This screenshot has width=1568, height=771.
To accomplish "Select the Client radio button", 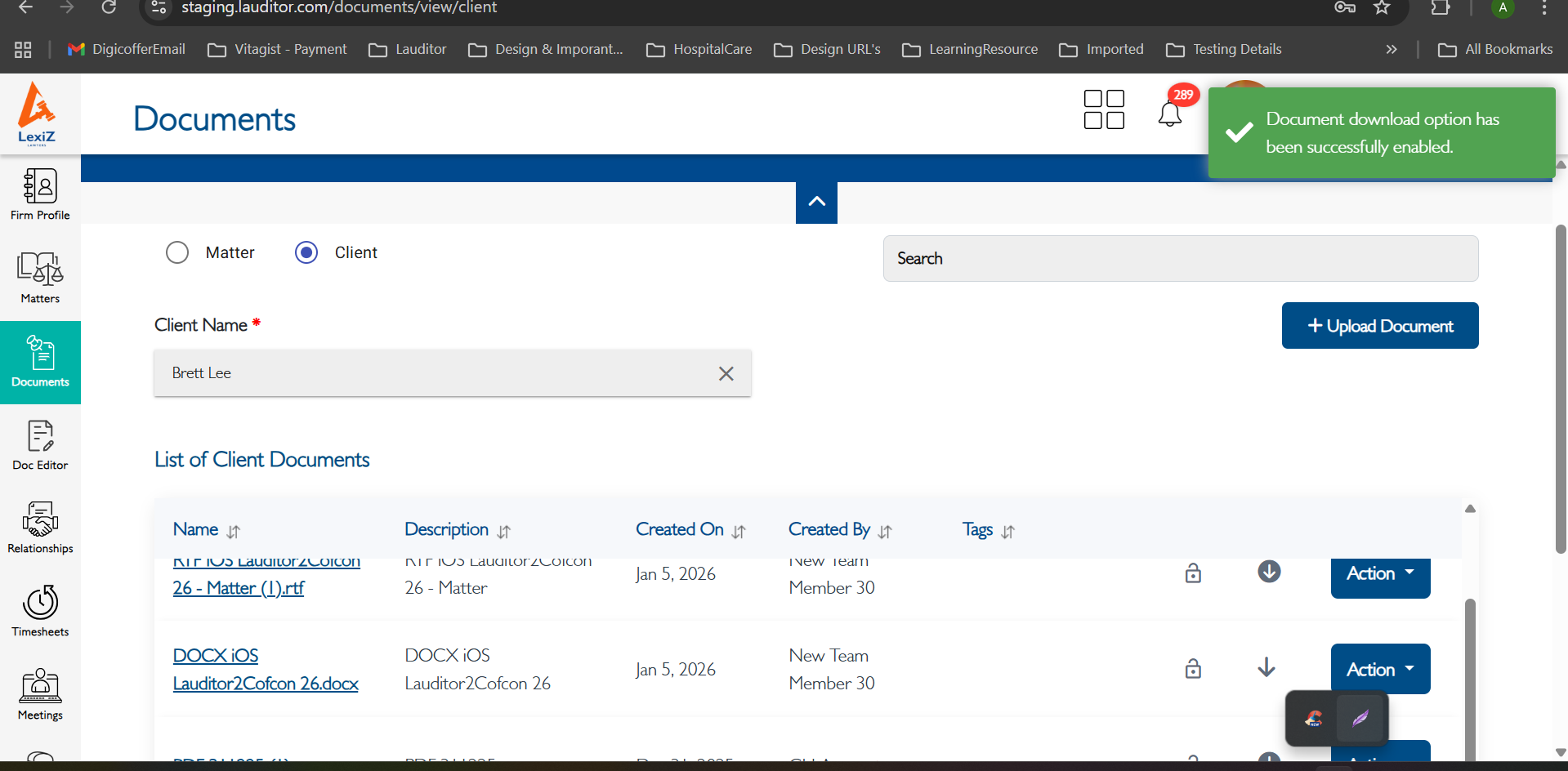I will [306, 252].
